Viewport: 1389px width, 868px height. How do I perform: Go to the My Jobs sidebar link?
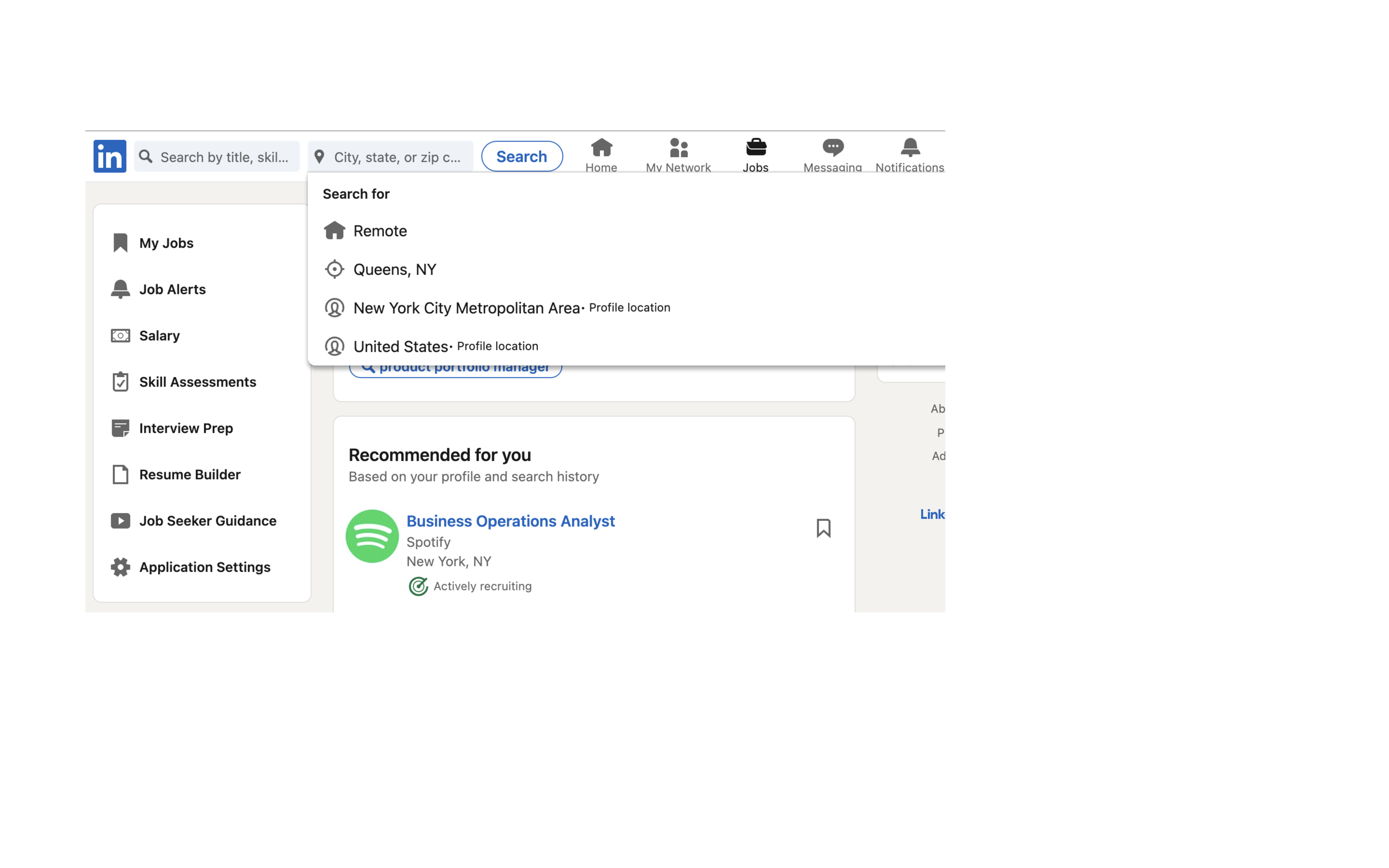coord(167,243)
